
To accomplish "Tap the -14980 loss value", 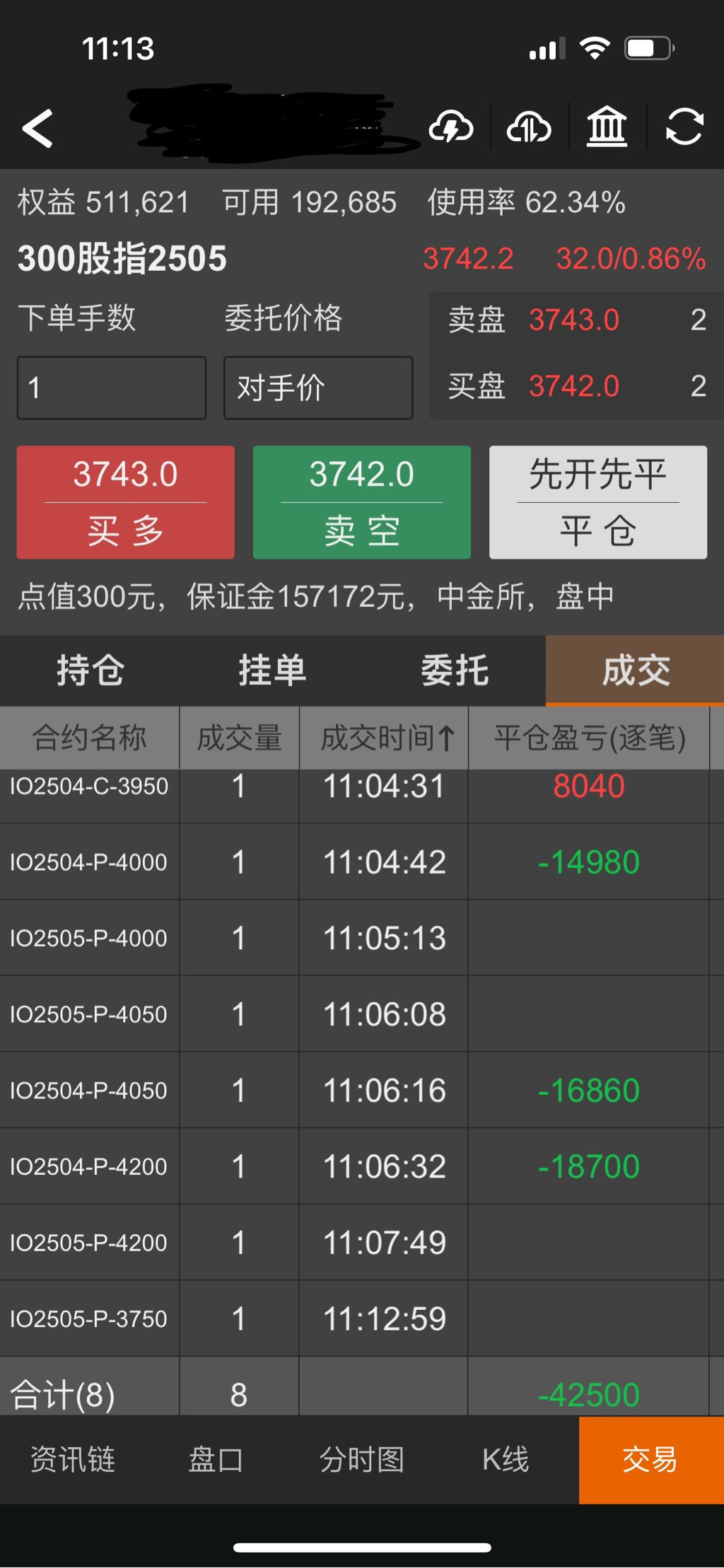I will [588, 862].
